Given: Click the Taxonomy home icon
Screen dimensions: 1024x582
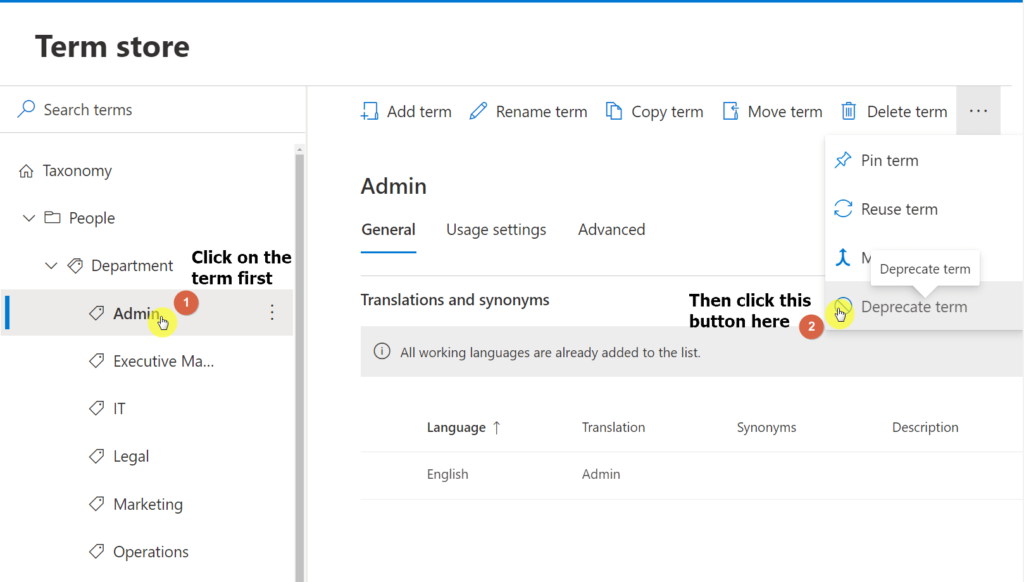Looking at the screenshot, I should 26,171.
